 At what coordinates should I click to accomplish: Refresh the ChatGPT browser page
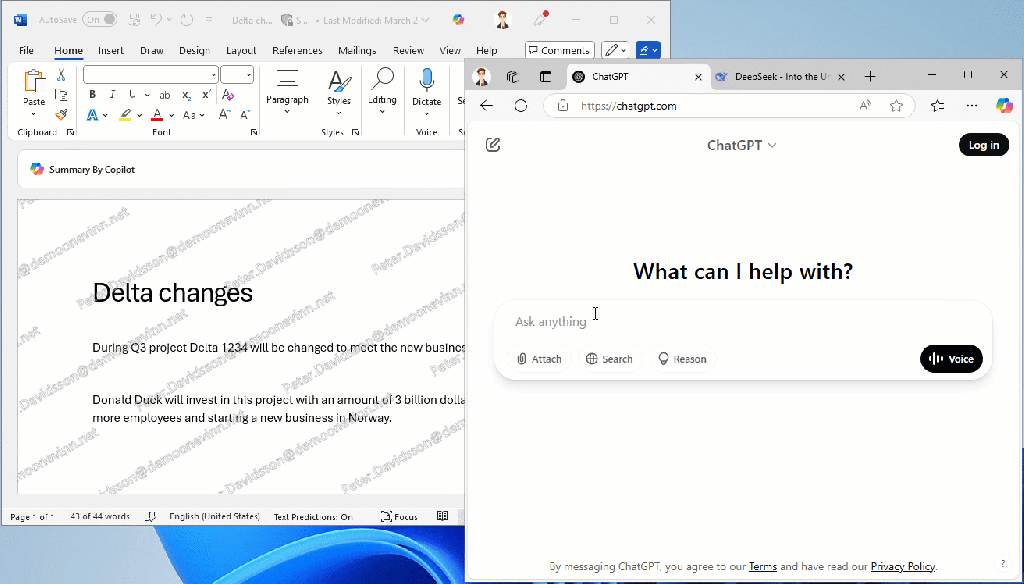520,106
